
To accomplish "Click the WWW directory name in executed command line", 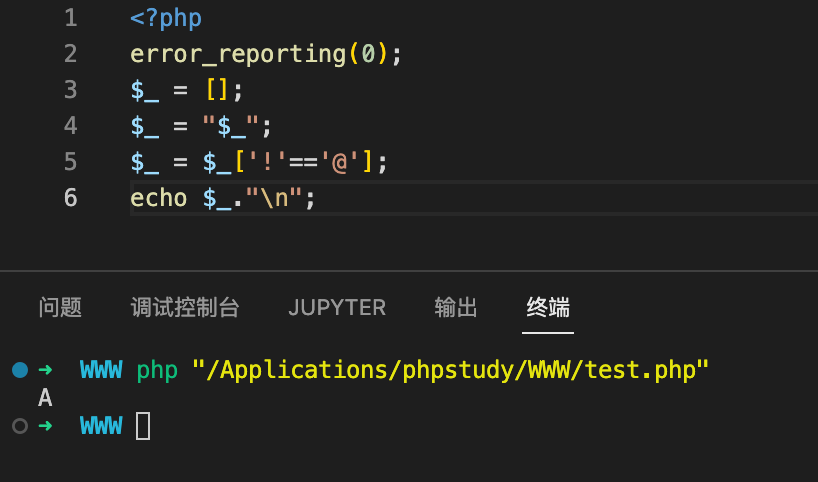I will 101,370.
